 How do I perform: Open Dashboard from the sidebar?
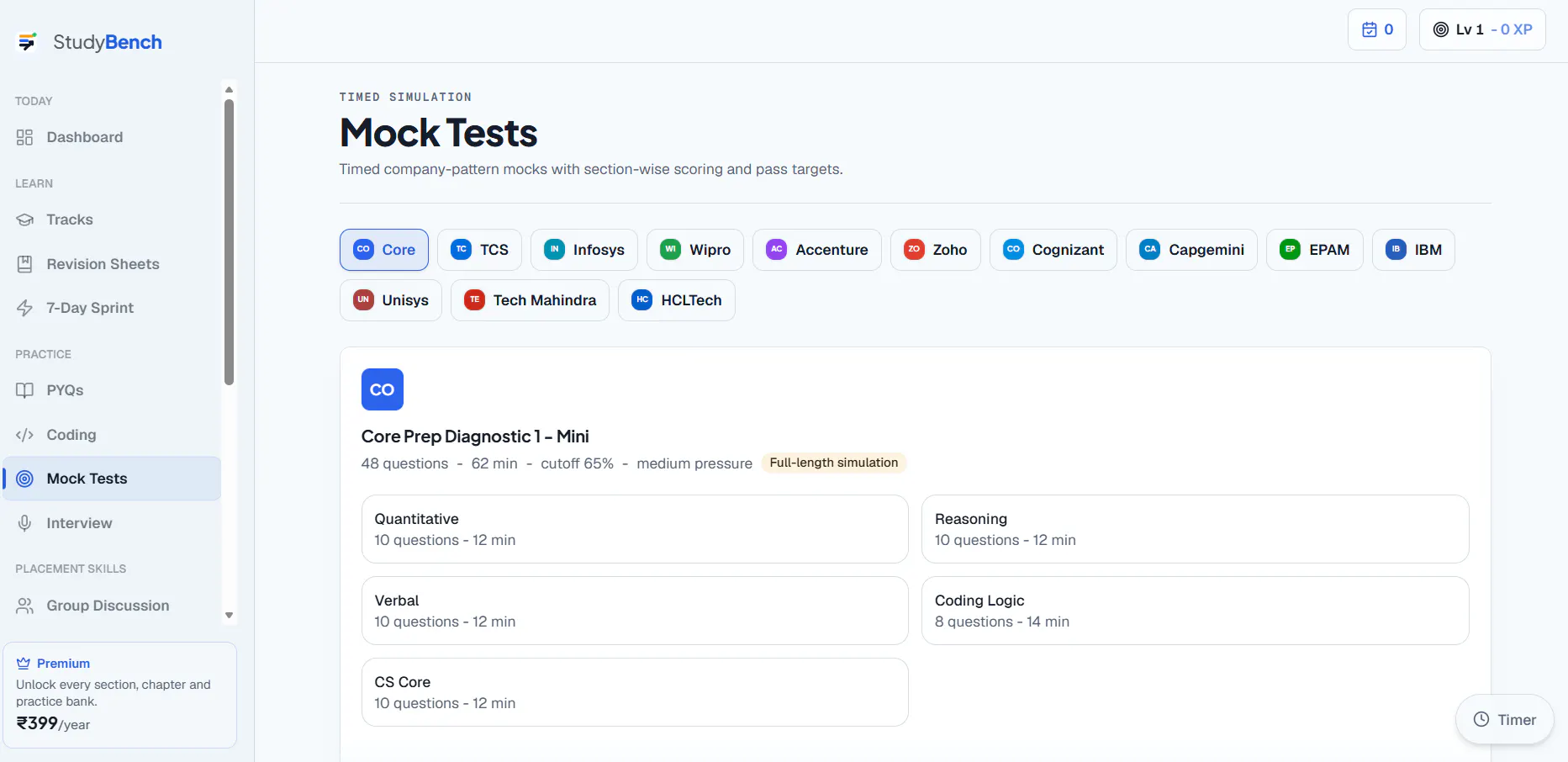coord(112,137)
